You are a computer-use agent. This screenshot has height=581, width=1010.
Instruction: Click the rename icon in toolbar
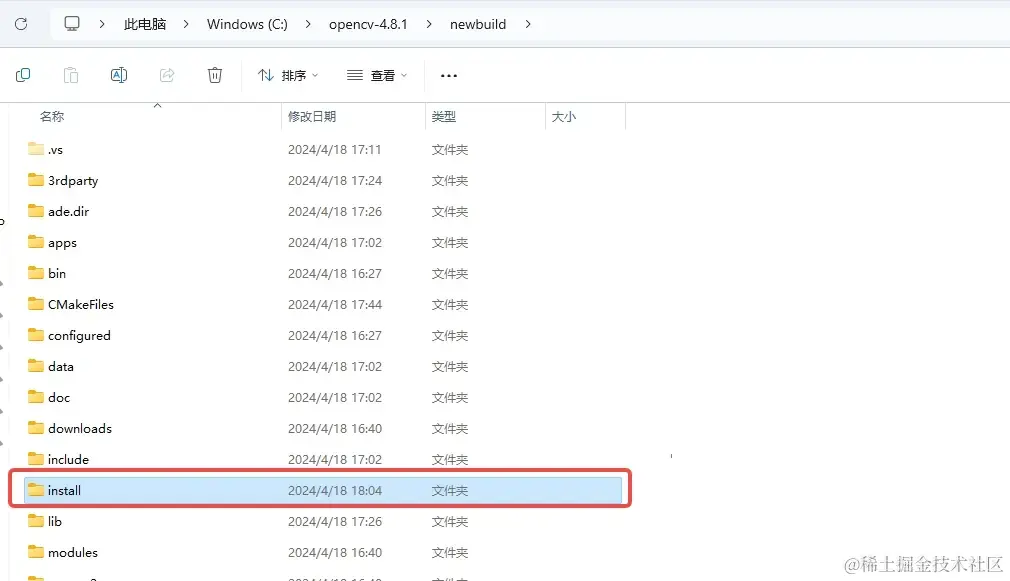(x=119, y=75)
